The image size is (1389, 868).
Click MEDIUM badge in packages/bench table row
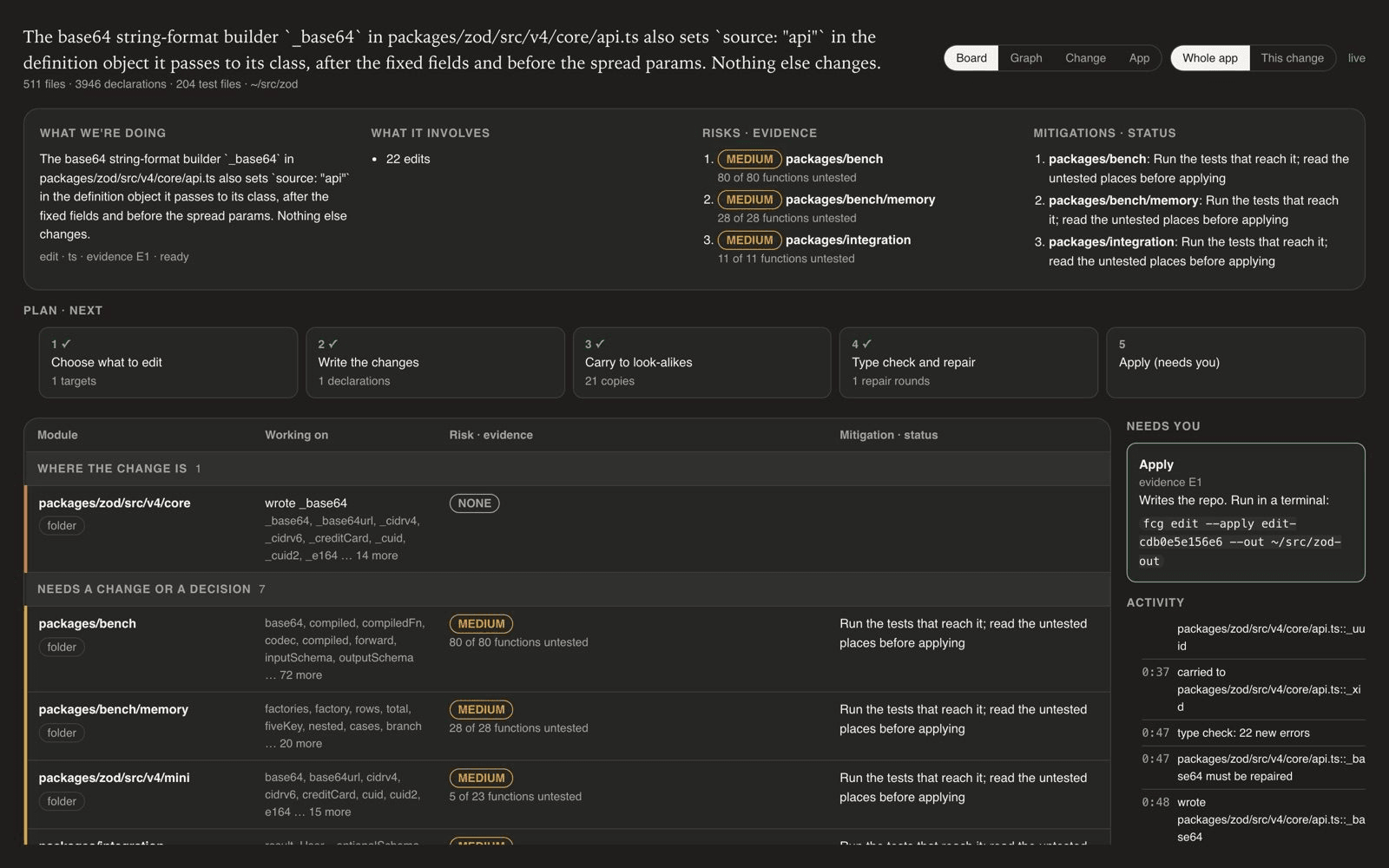(481, 624)
